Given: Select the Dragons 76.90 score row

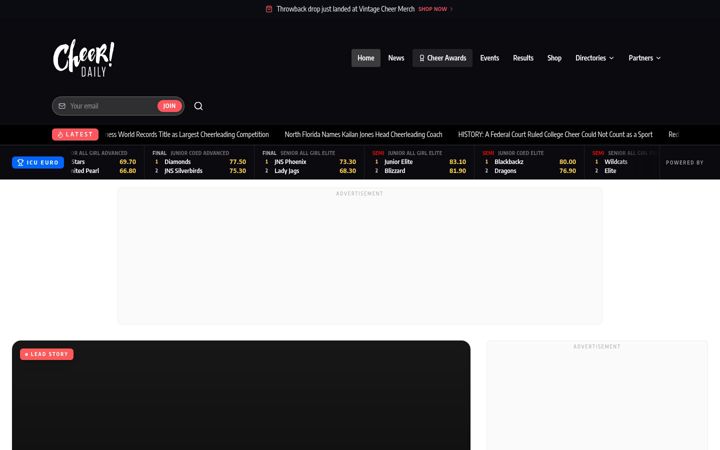Looking at the screenshot, I should (x=529, y=171).
